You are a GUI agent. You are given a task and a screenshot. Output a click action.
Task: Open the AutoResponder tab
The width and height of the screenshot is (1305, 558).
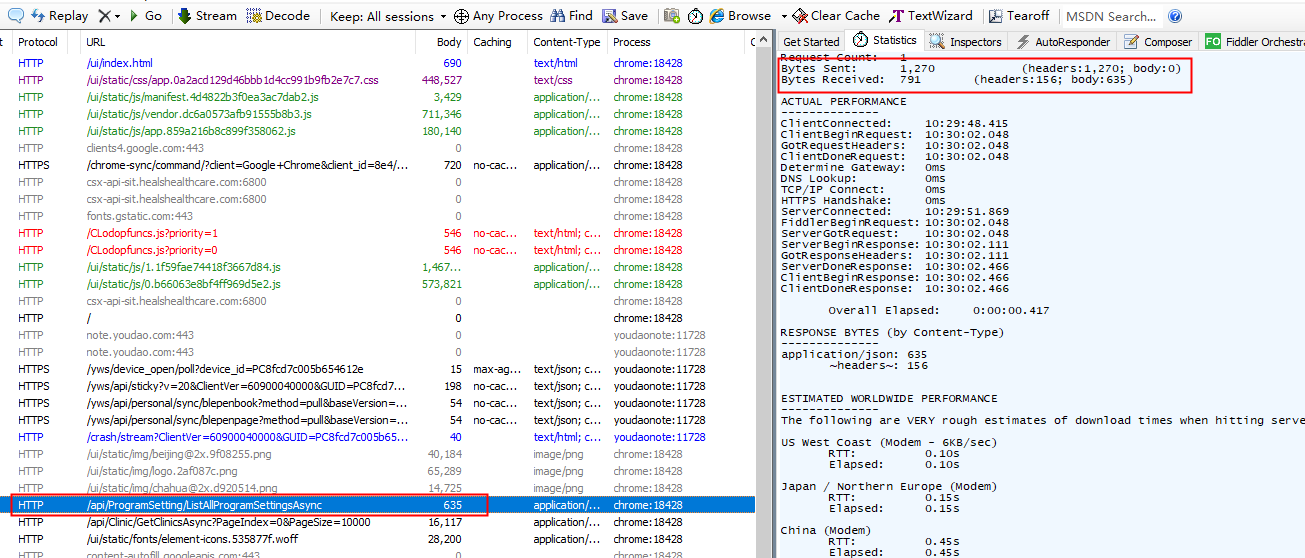coord(1063,42)
